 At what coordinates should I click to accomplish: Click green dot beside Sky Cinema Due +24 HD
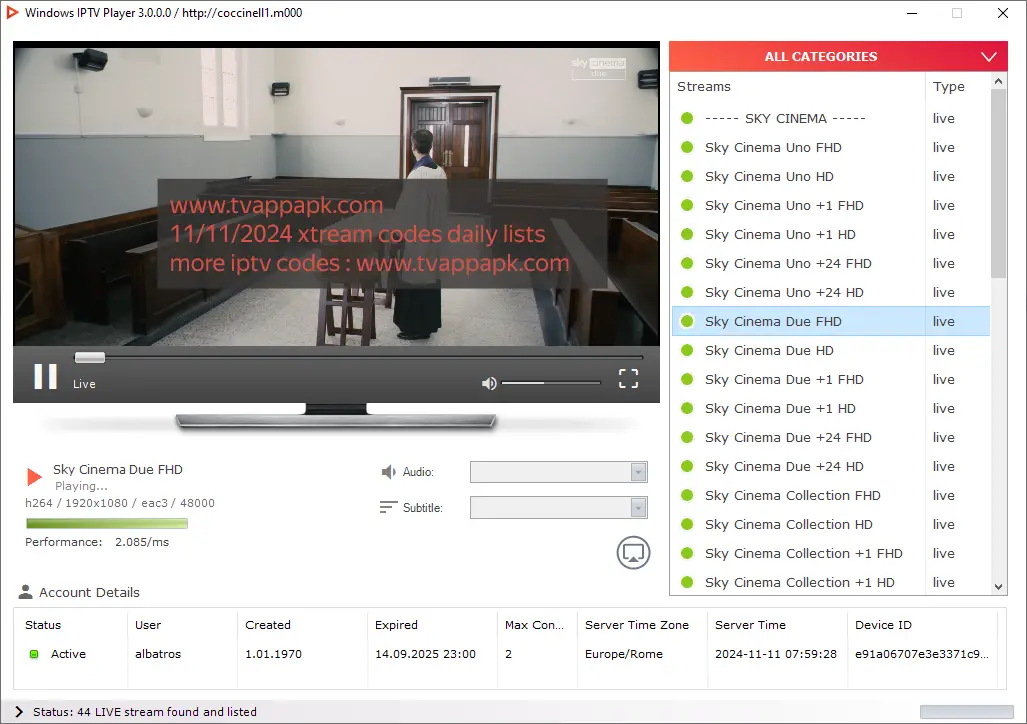coord(687,466)
